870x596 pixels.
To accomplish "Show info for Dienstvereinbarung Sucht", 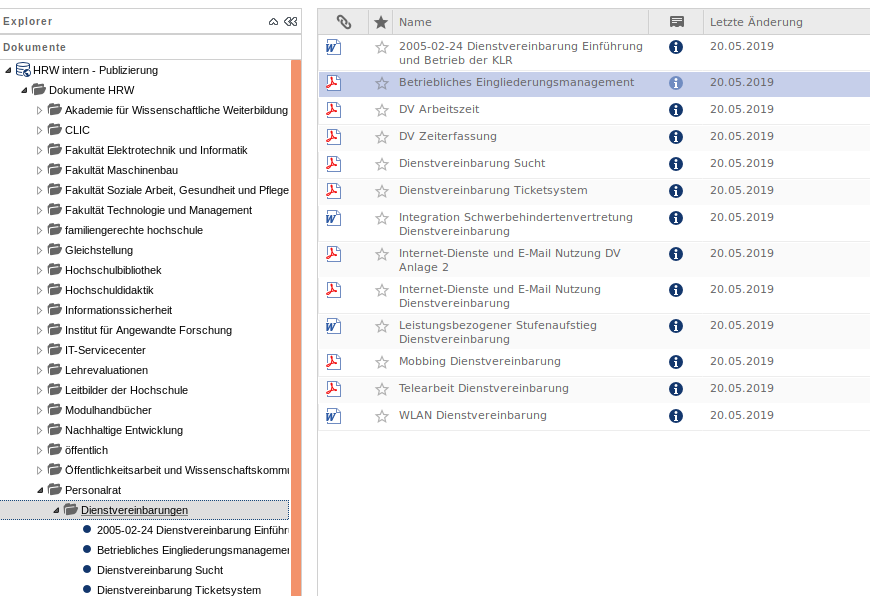I will click(676, 164).
